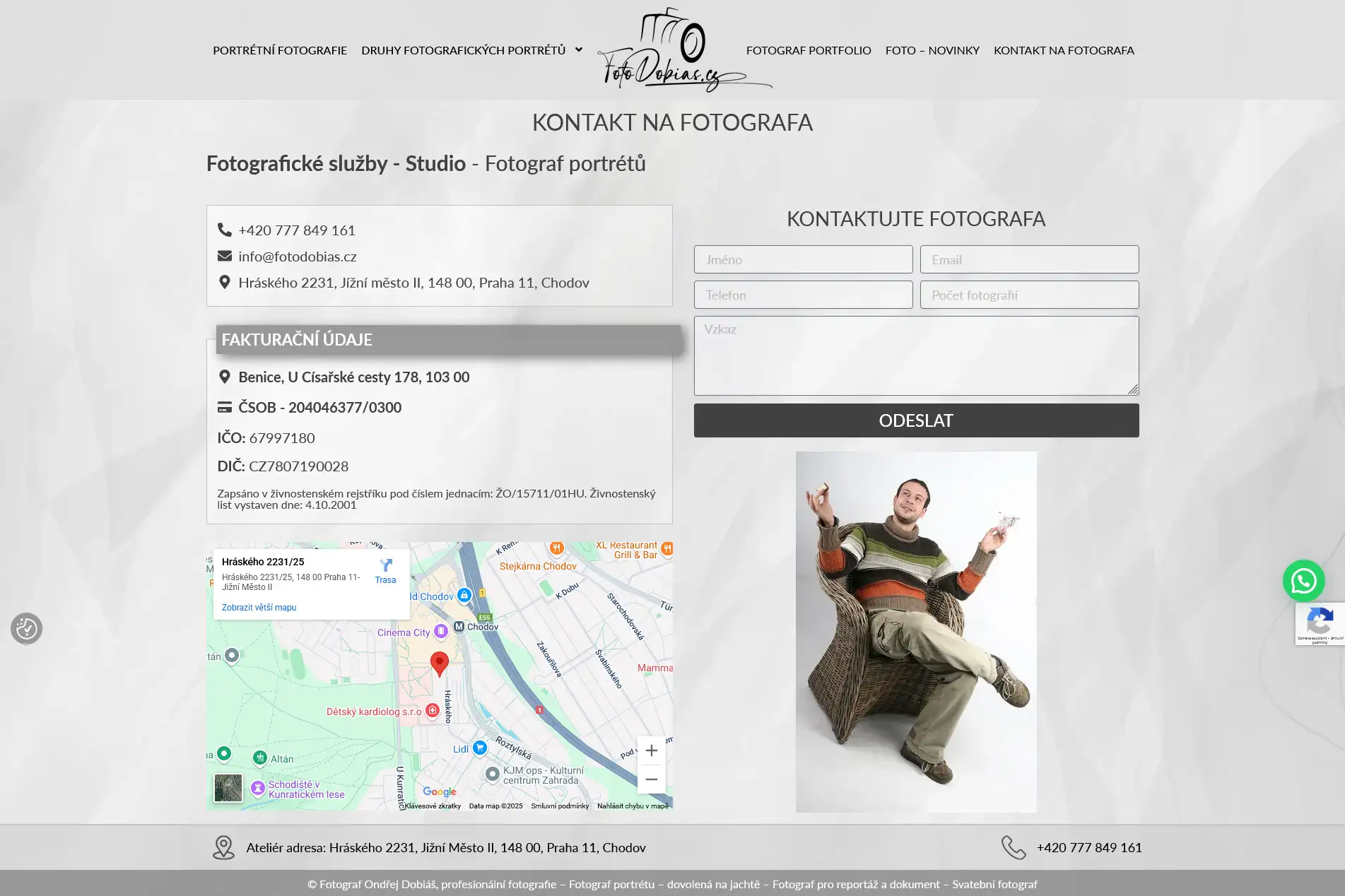Click the info@fotodobias.cz email link
The height and width of the screenshot is (896, 1345).
(297, 257)
